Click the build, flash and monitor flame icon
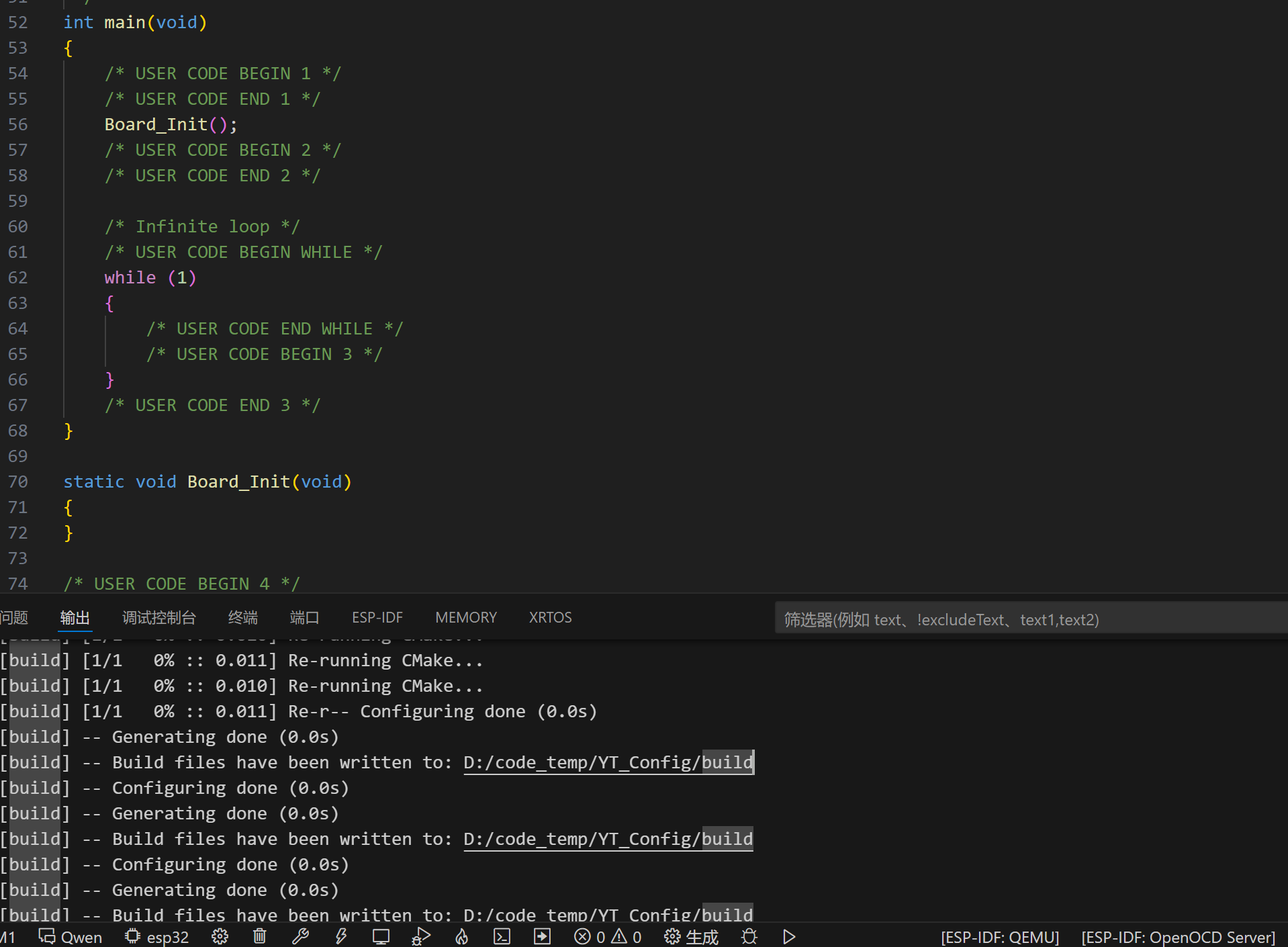The height and width of the screenshot is (947, 1288). click(462, 937)
